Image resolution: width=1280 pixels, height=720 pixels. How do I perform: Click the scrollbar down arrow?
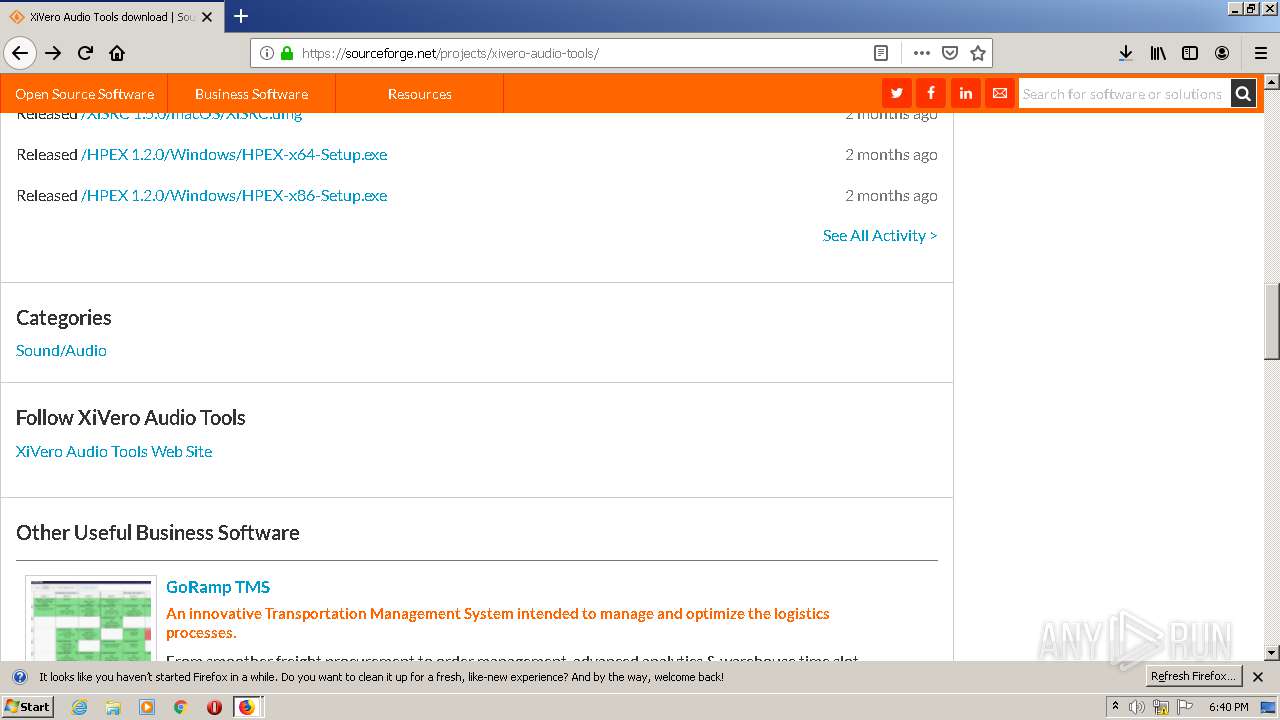pos(1272,653)
